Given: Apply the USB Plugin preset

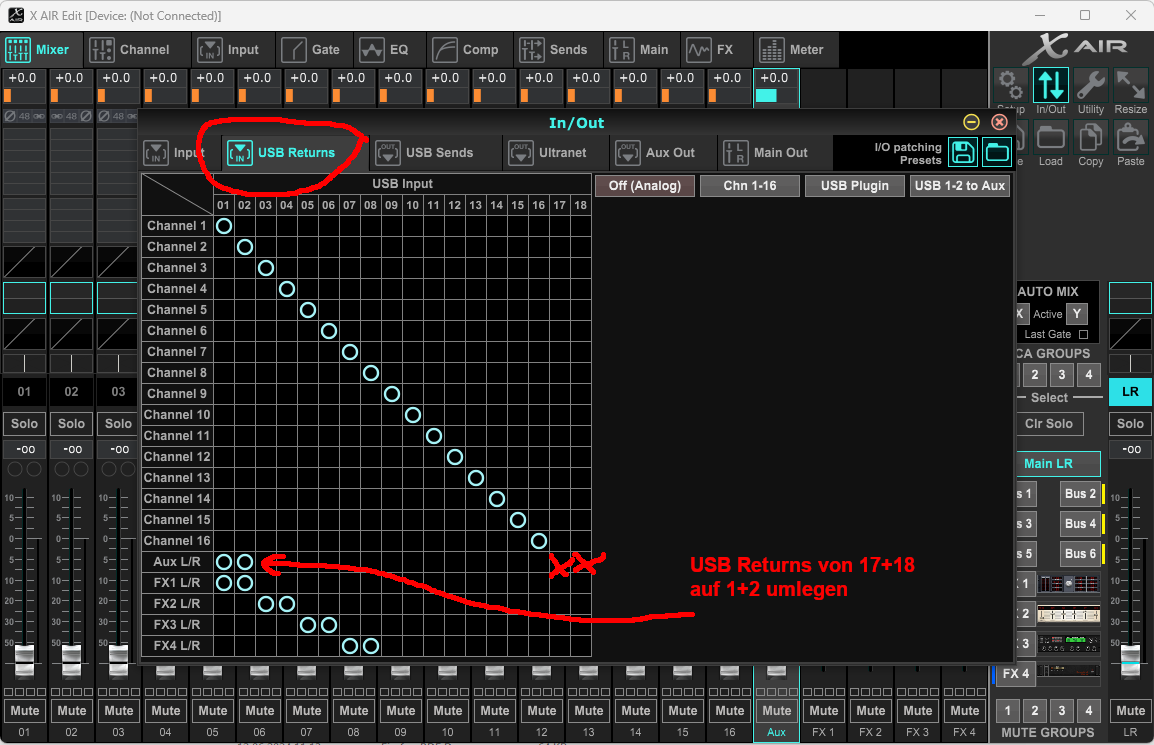Looking at the screenshot, I should [x=854, y=186].
